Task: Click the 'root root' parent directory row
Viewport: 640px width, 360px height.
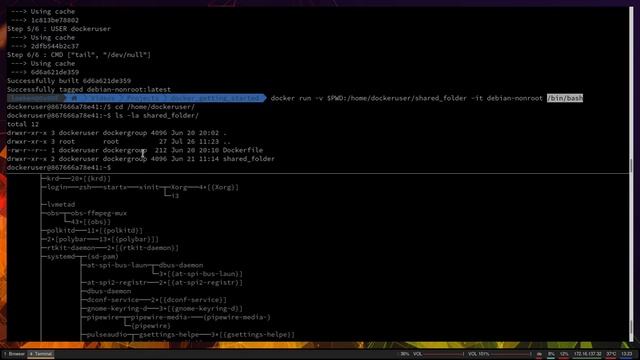Action: tap(119, 142)
